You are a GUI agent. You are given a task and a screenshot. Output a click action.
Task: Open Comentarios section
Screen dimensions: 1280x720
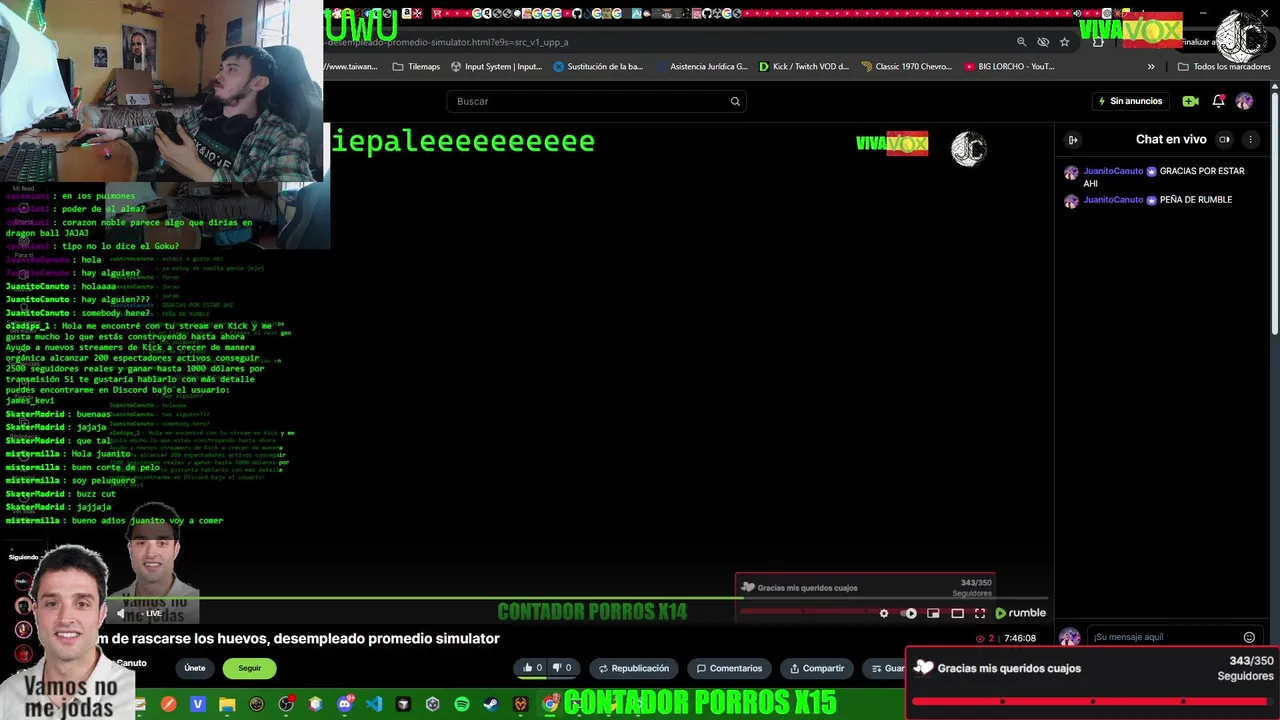729,668
